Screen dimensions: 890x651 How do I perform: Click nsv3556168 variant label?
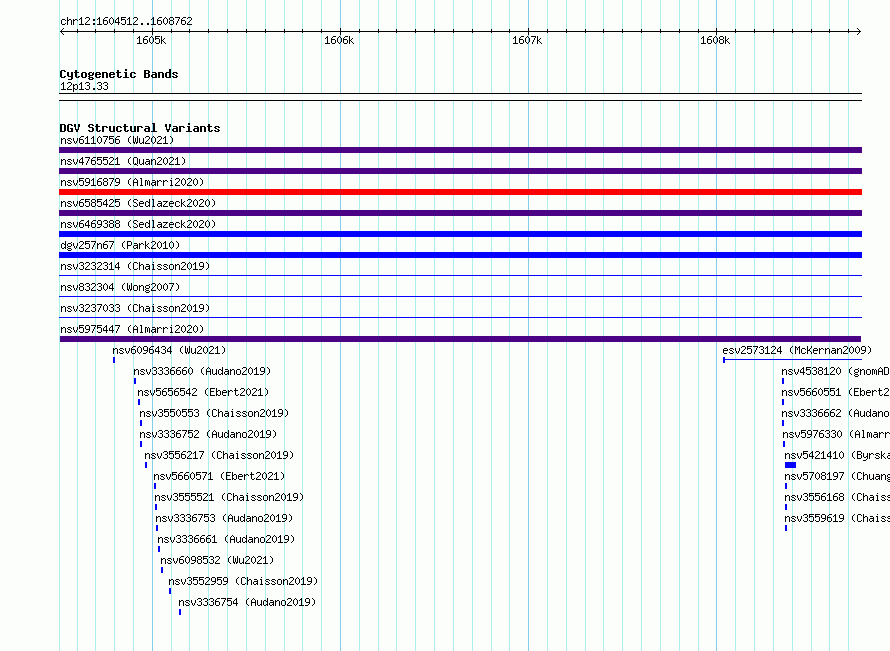[x=837, y=497]
